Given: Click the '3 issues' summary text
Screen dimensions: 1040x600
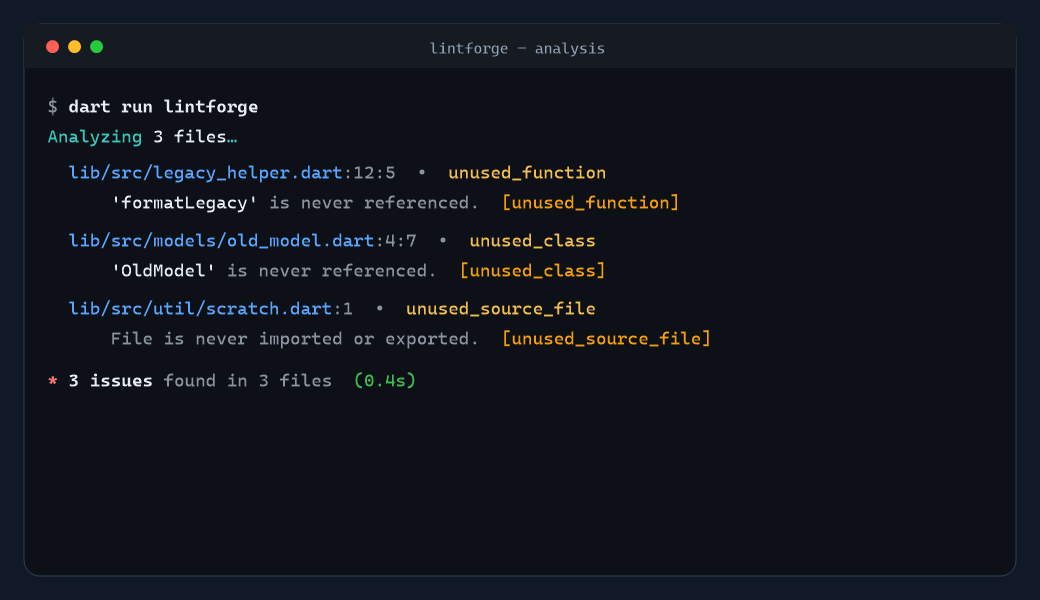Looking at the screenshot, I should [110, 381].
